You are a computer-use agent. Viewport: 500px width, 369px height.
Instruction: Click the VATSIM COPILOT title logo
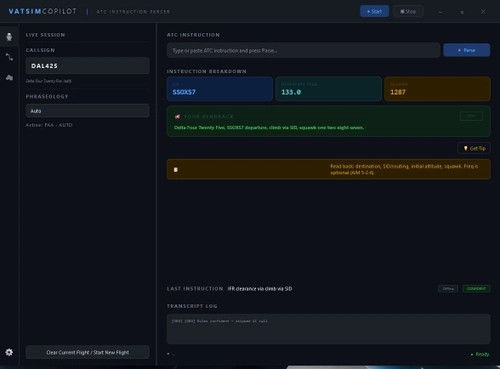pyautogui.click(x=42, y=11)
